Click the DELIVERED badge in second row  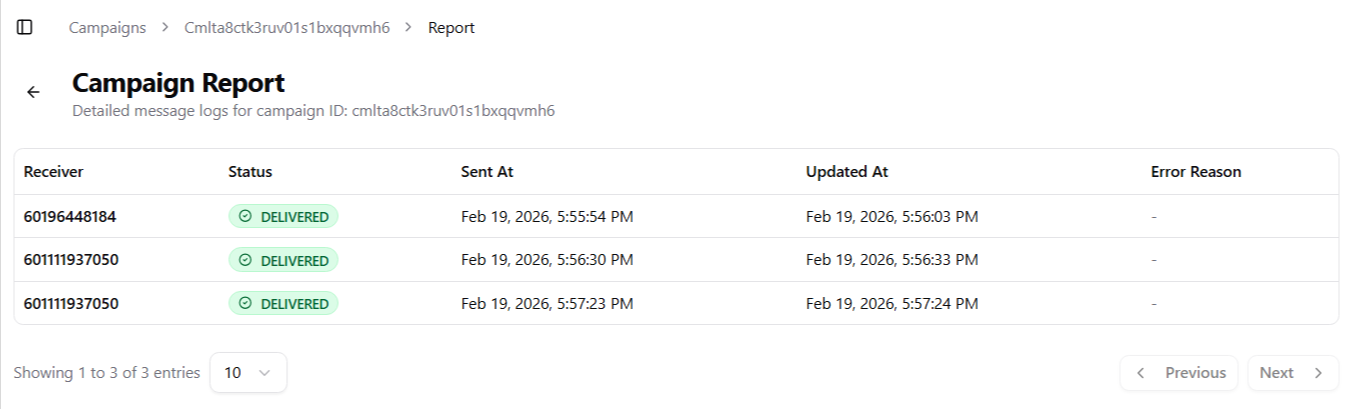click(283, 260)
